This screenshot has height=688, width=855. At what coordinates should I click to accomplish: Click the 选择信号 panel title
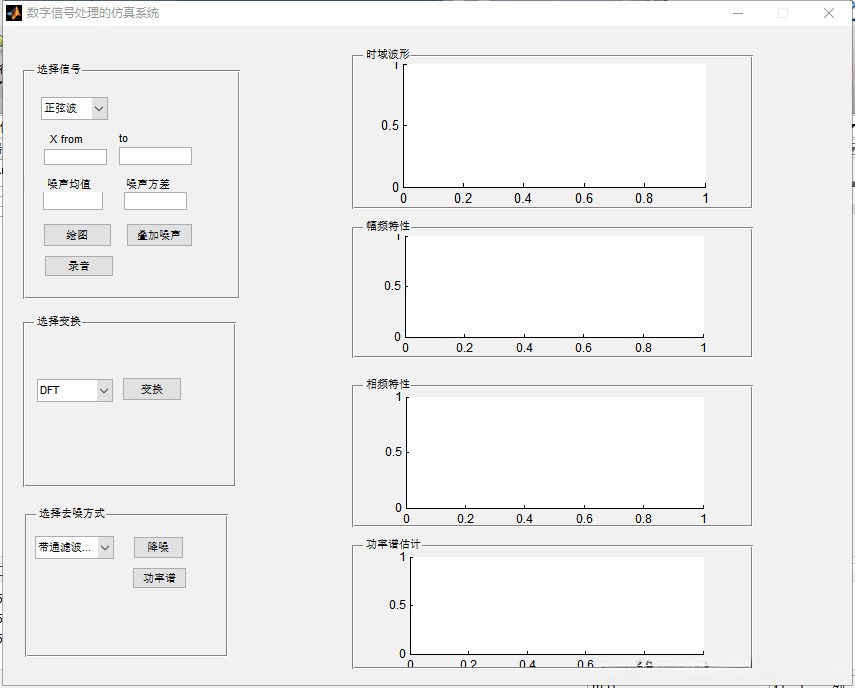pyautogui.click(x=59, y=69)
